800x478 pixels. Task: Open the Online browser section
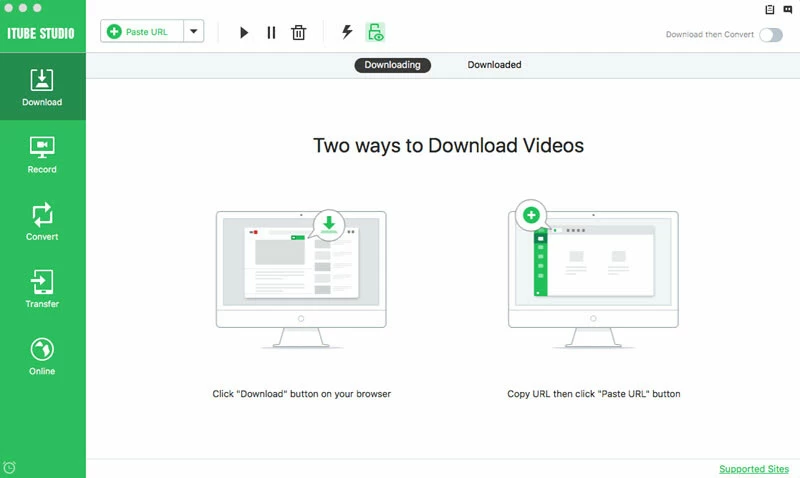(42, 356)
